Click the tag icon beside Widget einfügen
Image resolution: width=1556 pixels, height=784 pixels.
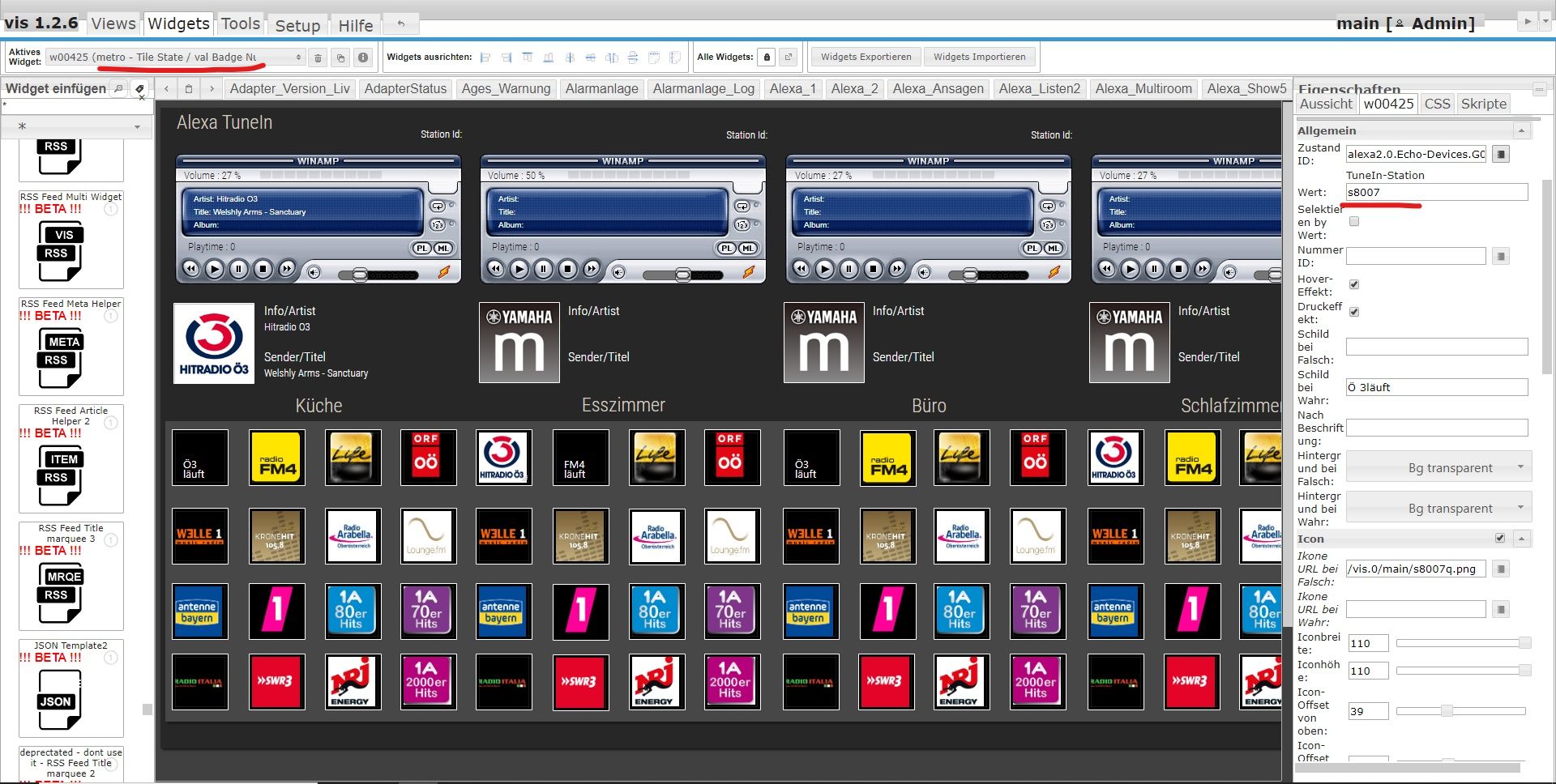point(139,88)
